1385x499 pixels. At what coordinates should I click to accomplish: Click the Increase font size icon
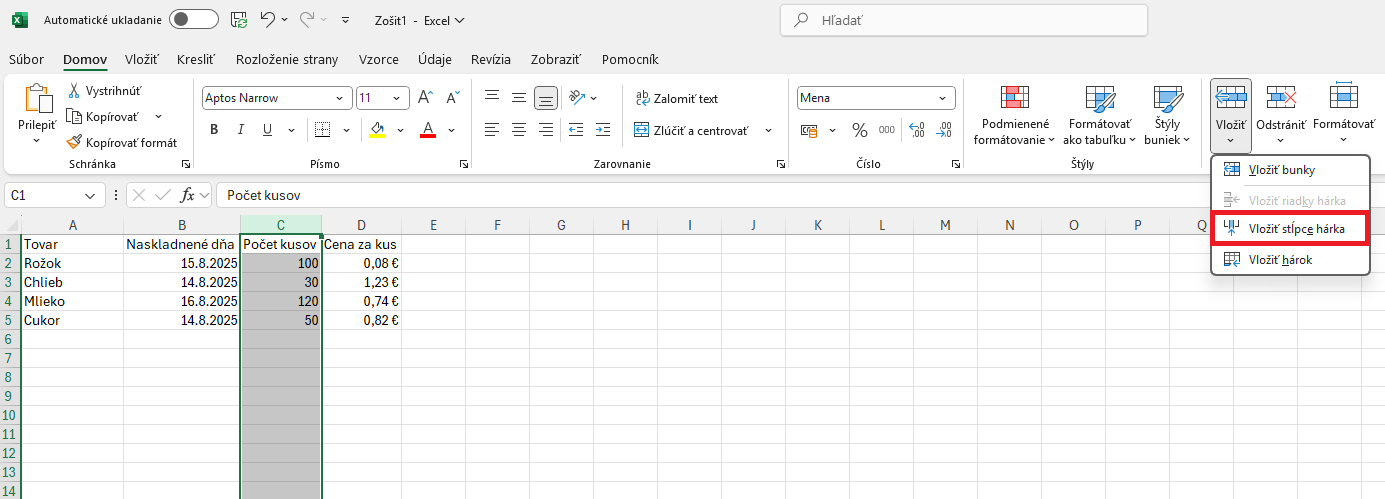pos(425,98)
